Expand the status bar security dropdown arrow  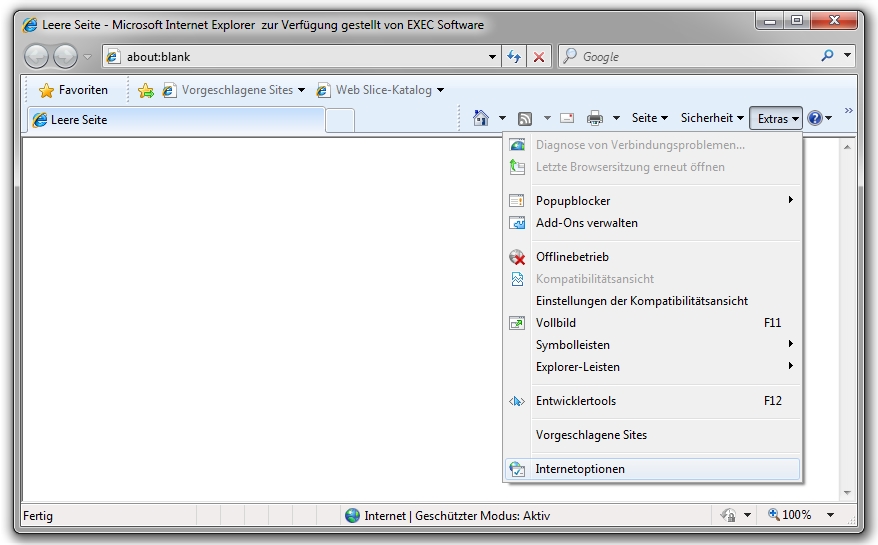(747, 515)
